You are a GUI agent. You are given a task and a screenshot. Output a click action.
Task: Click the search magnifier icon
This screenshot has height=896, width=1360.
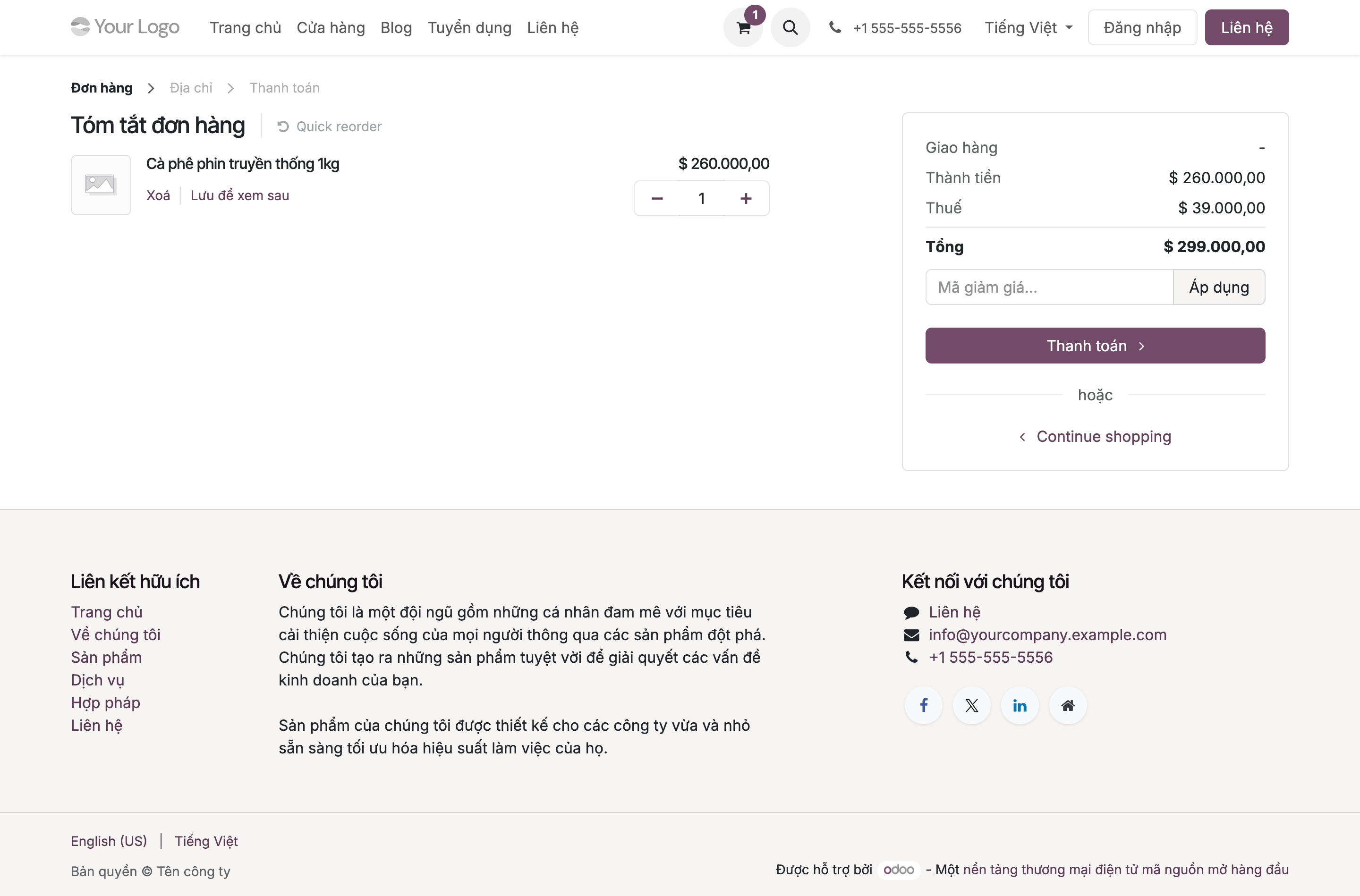(790, 27)
